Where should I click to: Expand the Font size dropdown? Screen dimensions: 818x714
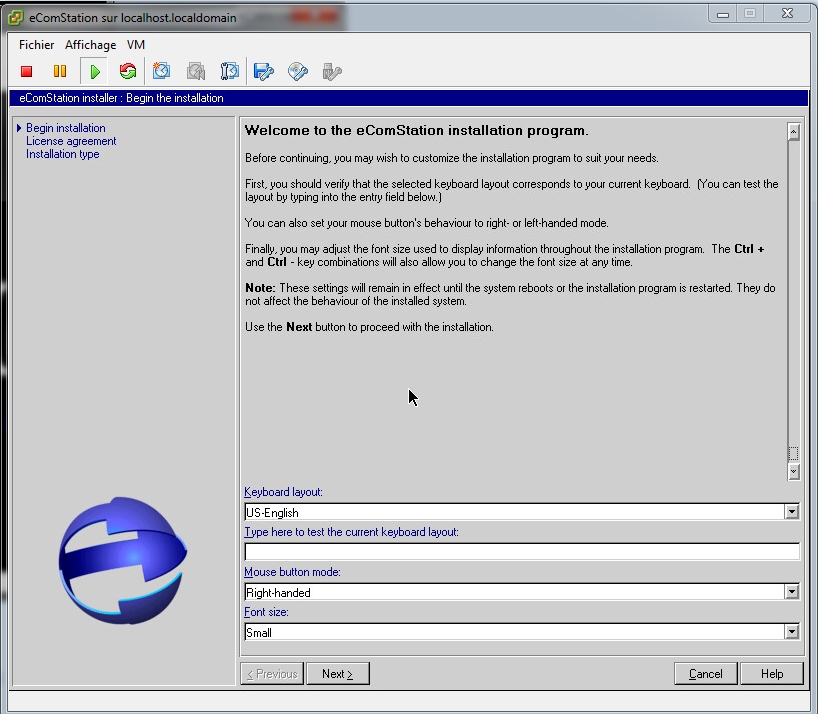point(791,632)
